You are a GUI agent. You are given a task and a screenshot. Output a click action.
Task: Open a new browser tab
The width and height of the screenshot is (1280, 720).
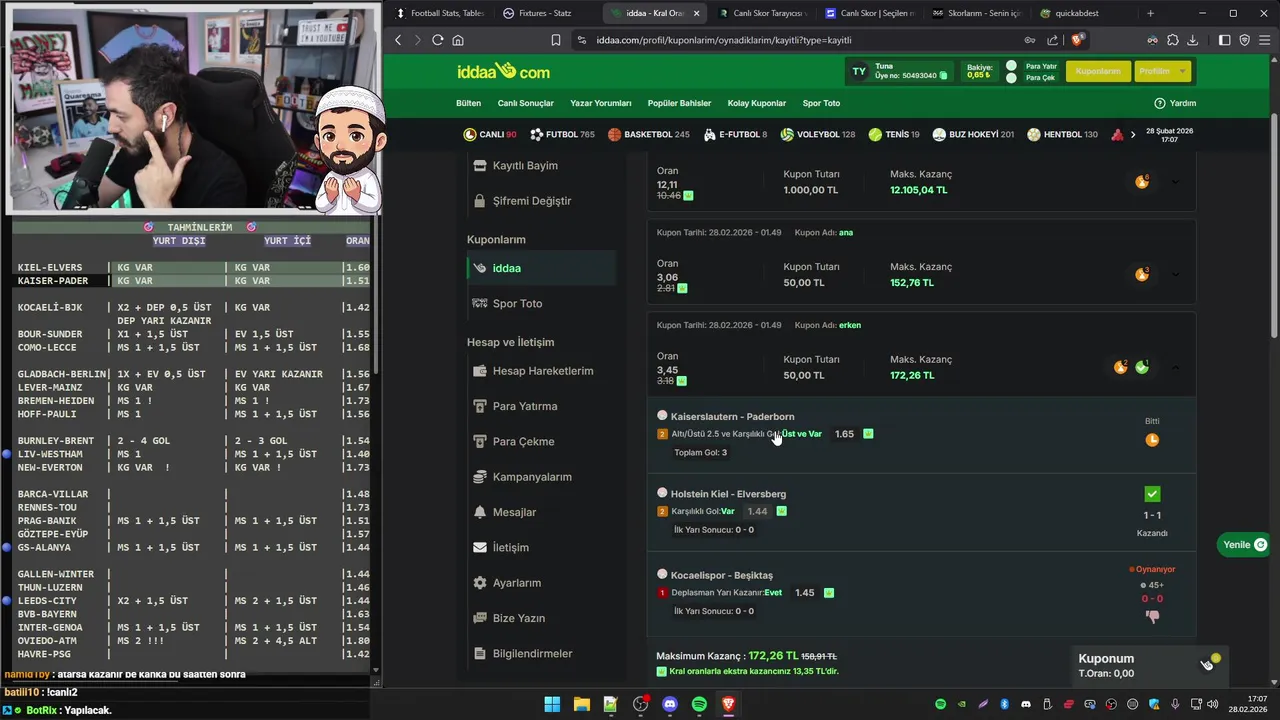(1150, 13)
